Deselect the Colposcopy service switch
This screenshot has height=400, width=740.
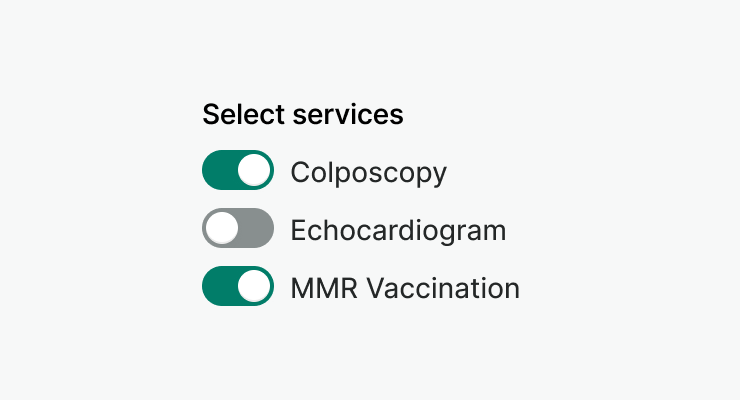238,171
